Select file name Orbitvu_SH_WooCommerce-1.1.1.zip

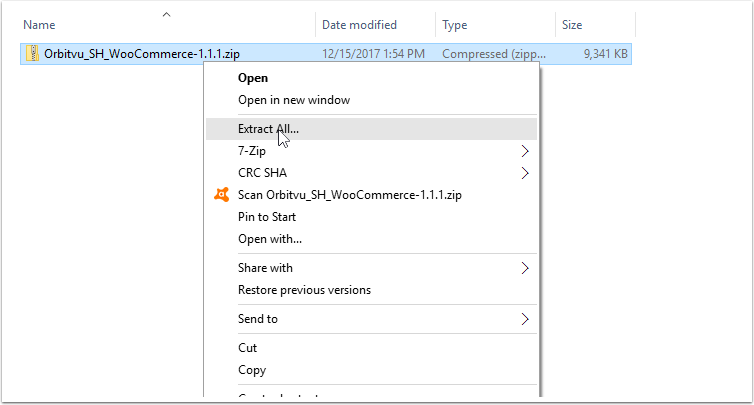pos(142,54)
